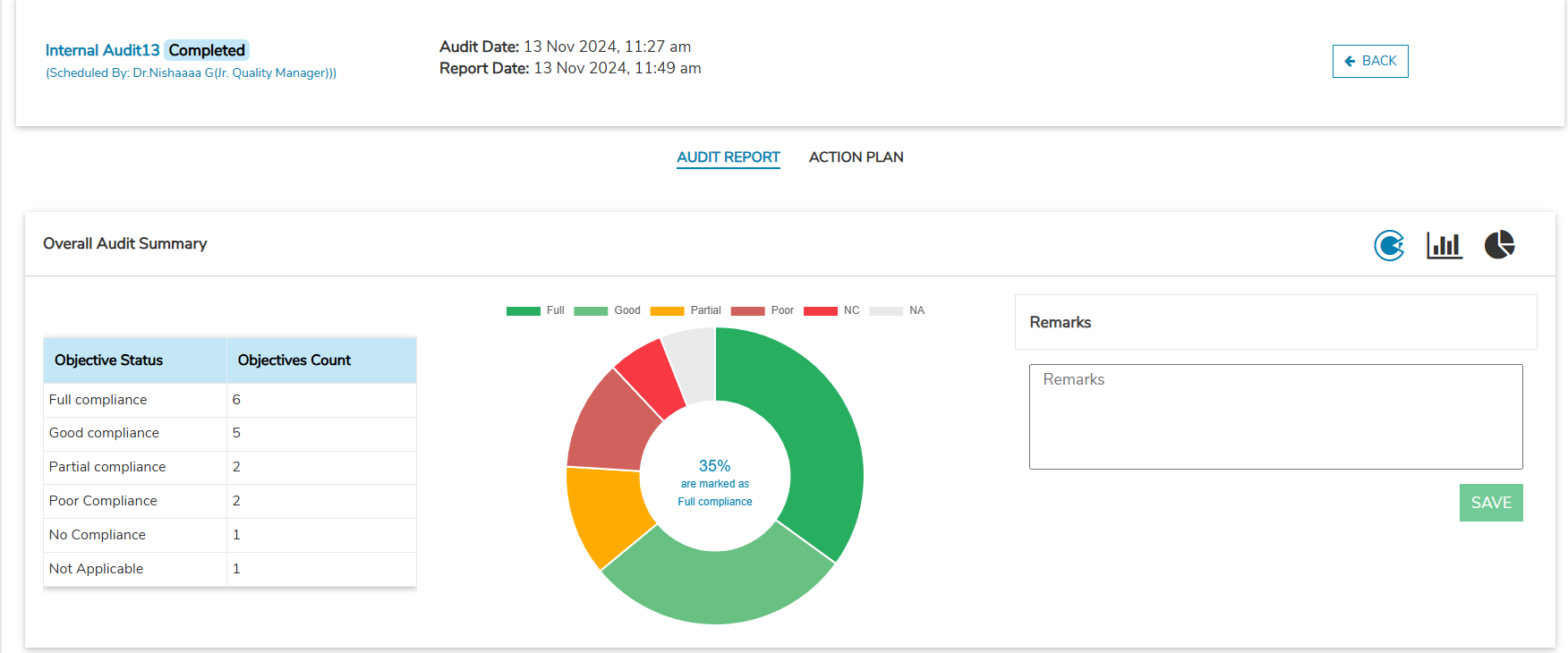Select the Full compliance table row
The width and height of the screenshot is (1568, 653).
point(229,400)
